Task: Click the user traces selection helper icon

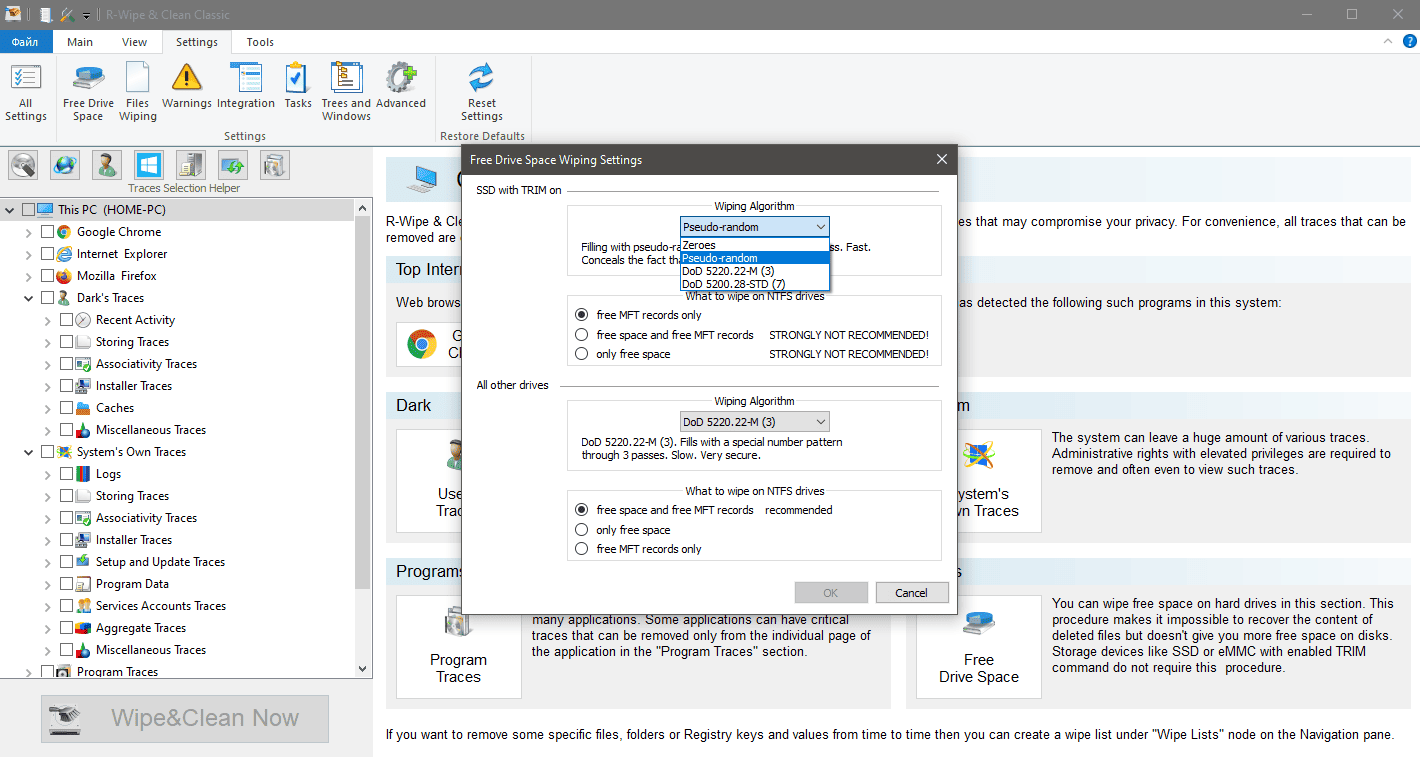Action: (107, 165)
